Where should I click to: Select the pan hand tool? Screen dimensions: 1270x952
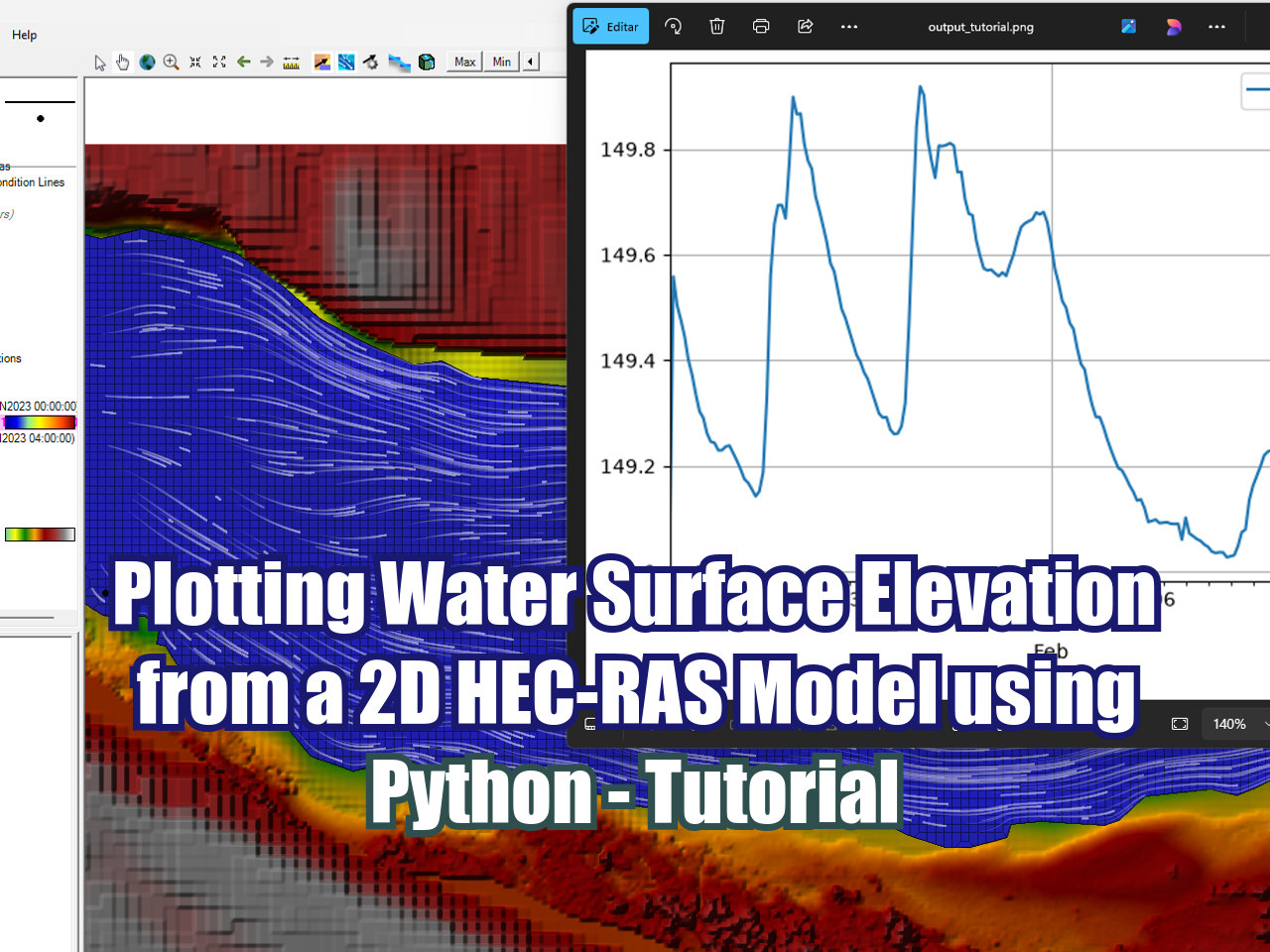(122, 62)
